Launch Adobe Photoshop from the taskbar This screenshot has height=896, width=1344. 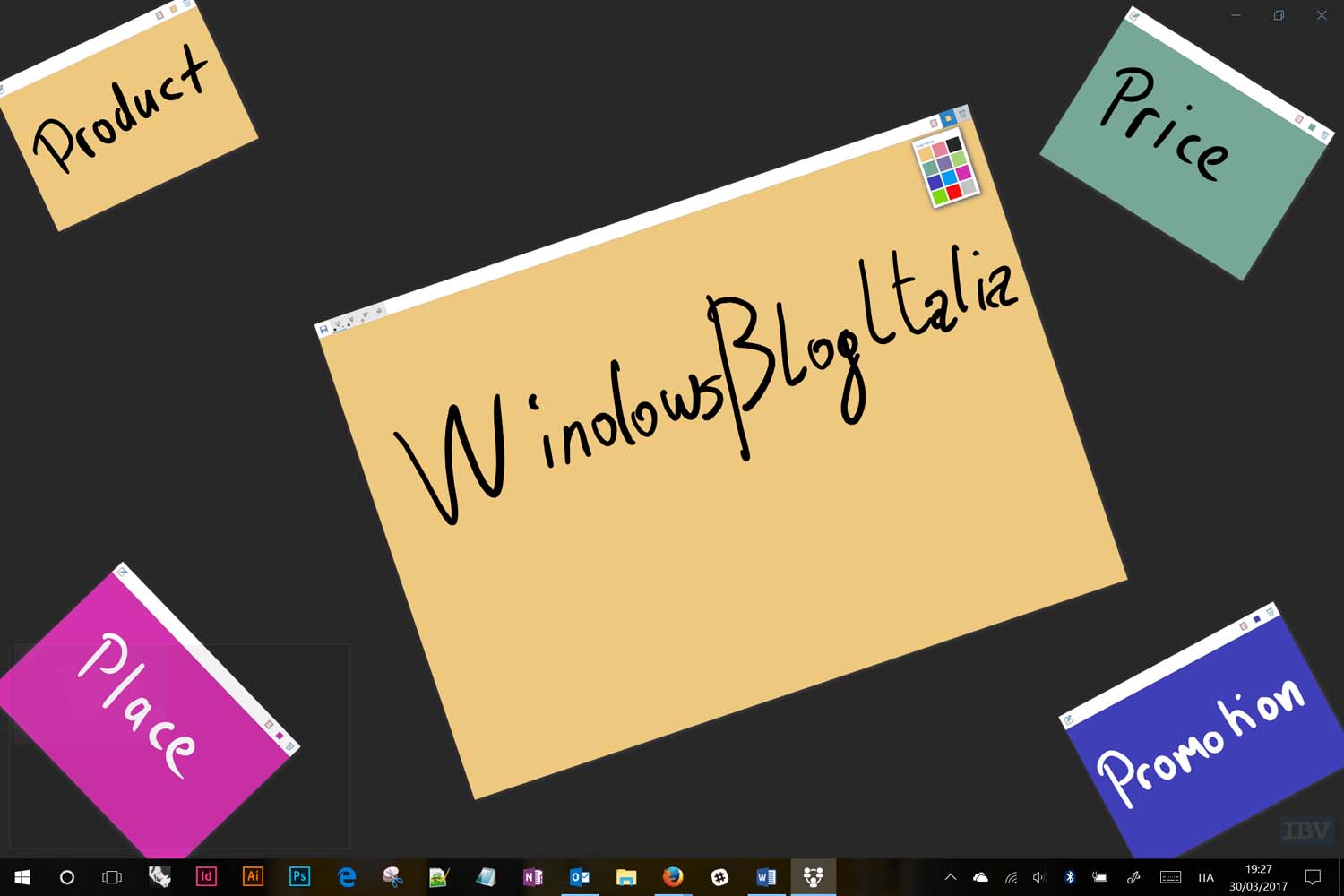click(x=299, y=876)
